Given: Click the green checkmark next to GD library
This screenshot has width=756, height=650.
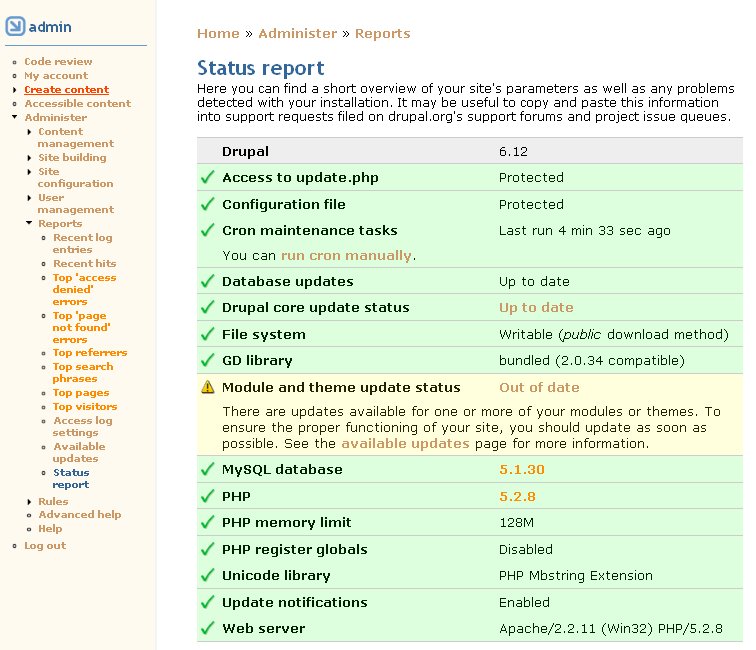Looking at the screenshot, I should point(207,361).
